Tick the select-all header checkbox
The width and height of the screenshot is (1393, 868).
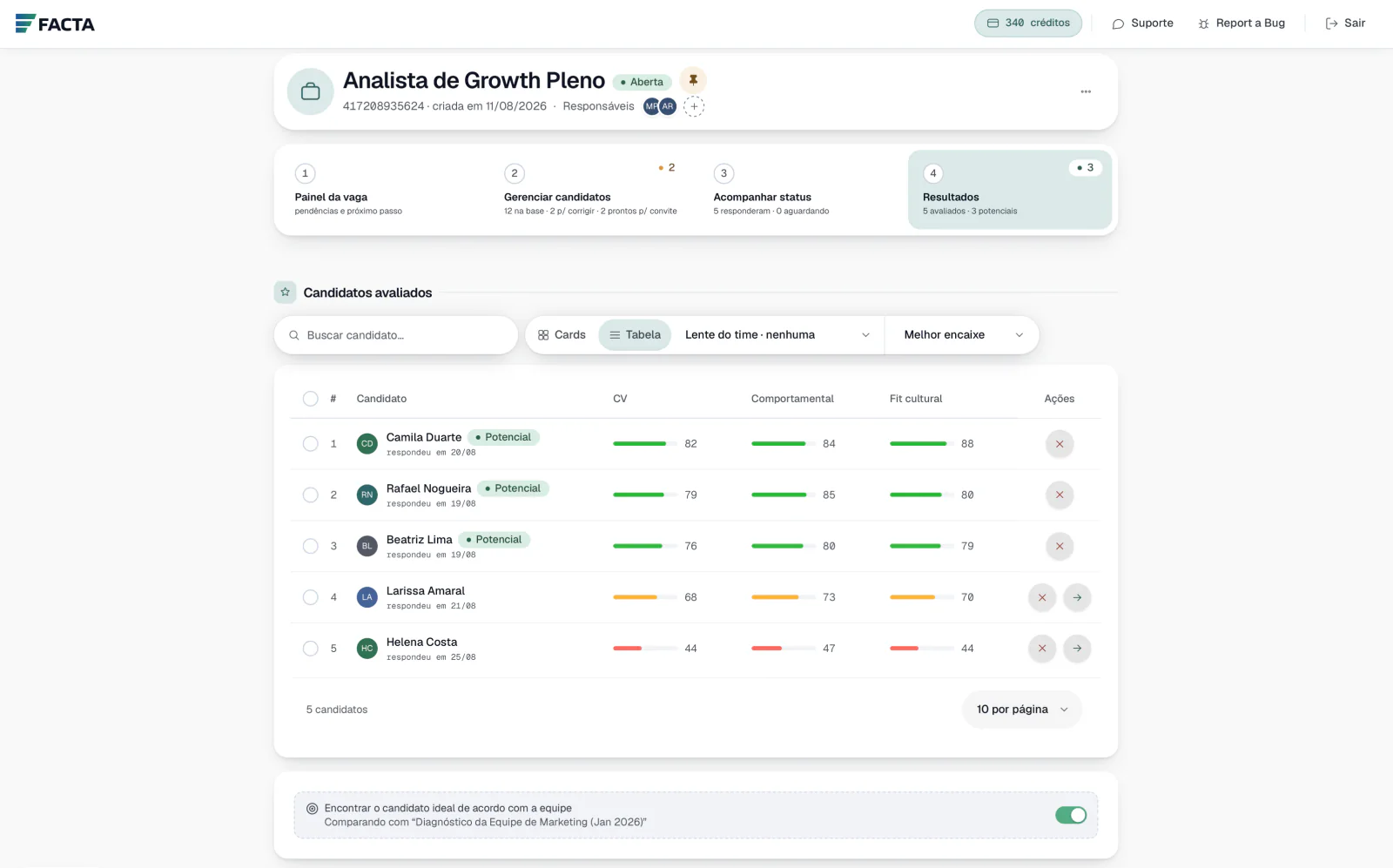coord(310,399)
